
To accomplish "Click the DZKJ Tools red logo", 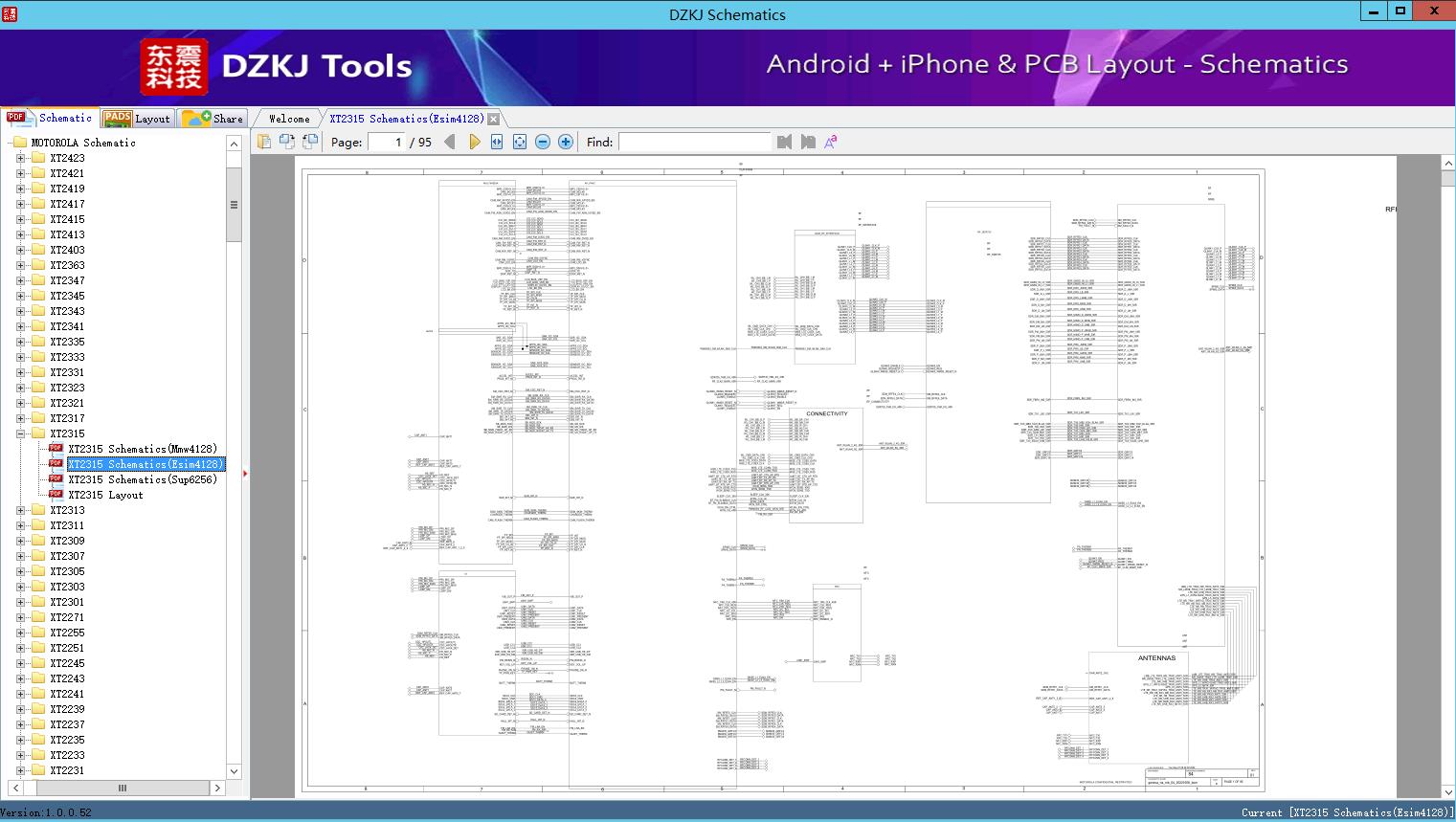I will click(x=174, y=67).
